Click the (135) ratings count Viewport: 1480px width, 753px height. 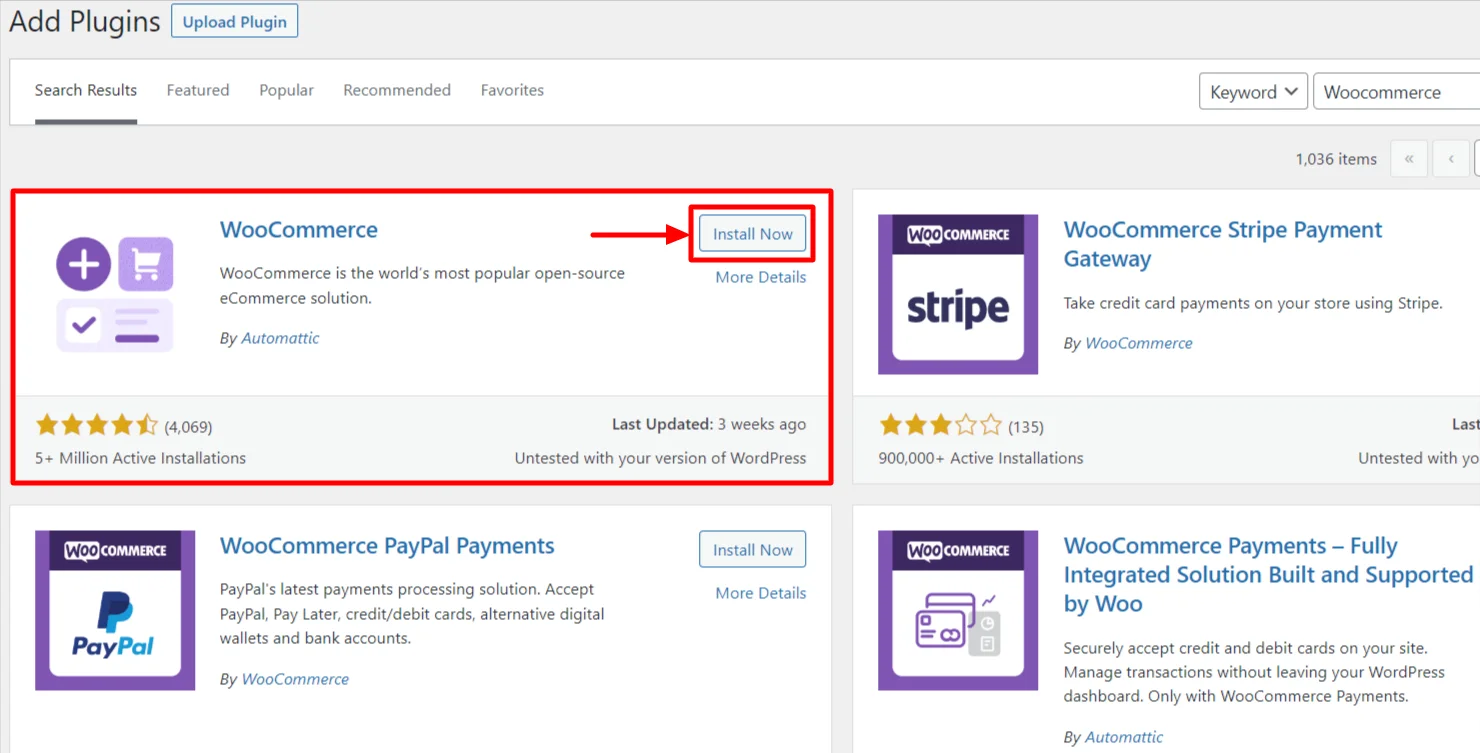pyautogui.click(x=1026, y=427)
